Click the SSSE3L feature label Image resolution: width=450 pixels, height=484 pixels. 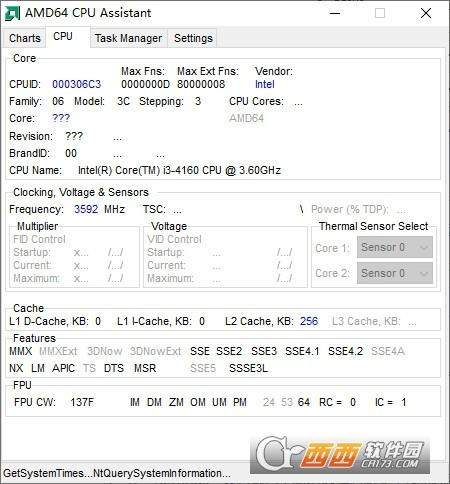tap(248, 368)
